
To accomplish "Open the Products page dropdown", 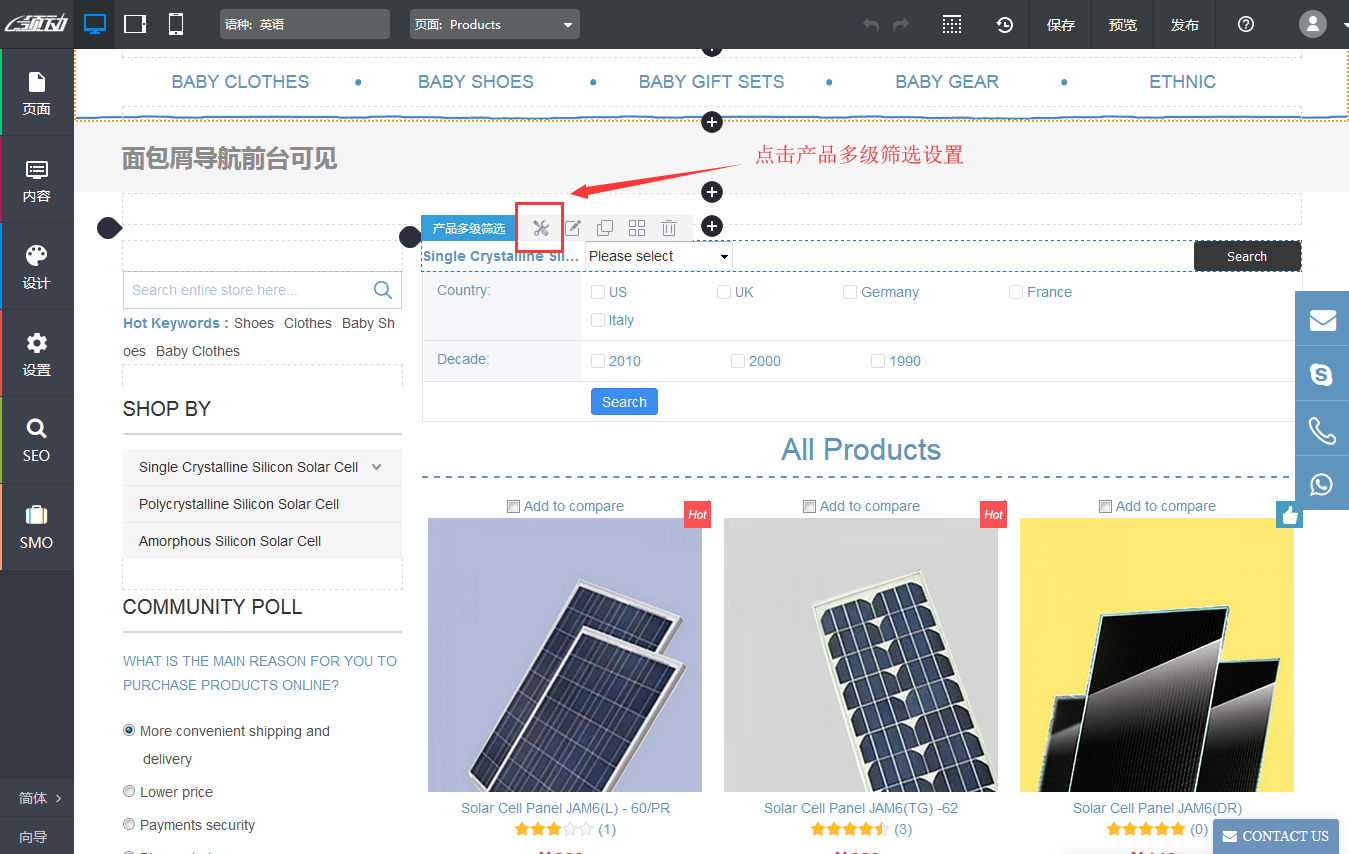I will [494, 23].
